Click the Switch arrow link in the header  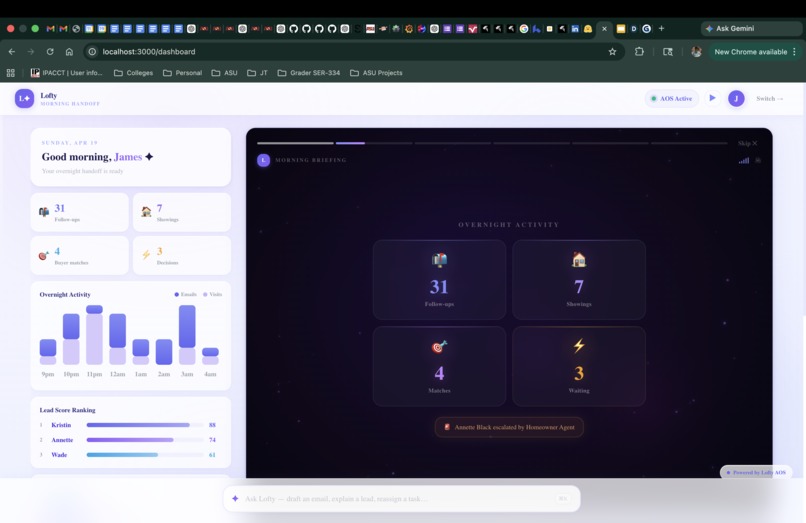[770, 98]
